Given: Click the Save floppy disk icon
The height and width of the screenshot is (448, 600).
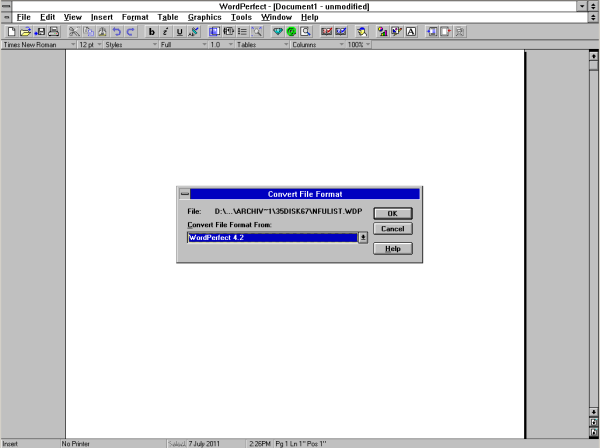Looking at the screenshot, I should (x=39, y=32).
